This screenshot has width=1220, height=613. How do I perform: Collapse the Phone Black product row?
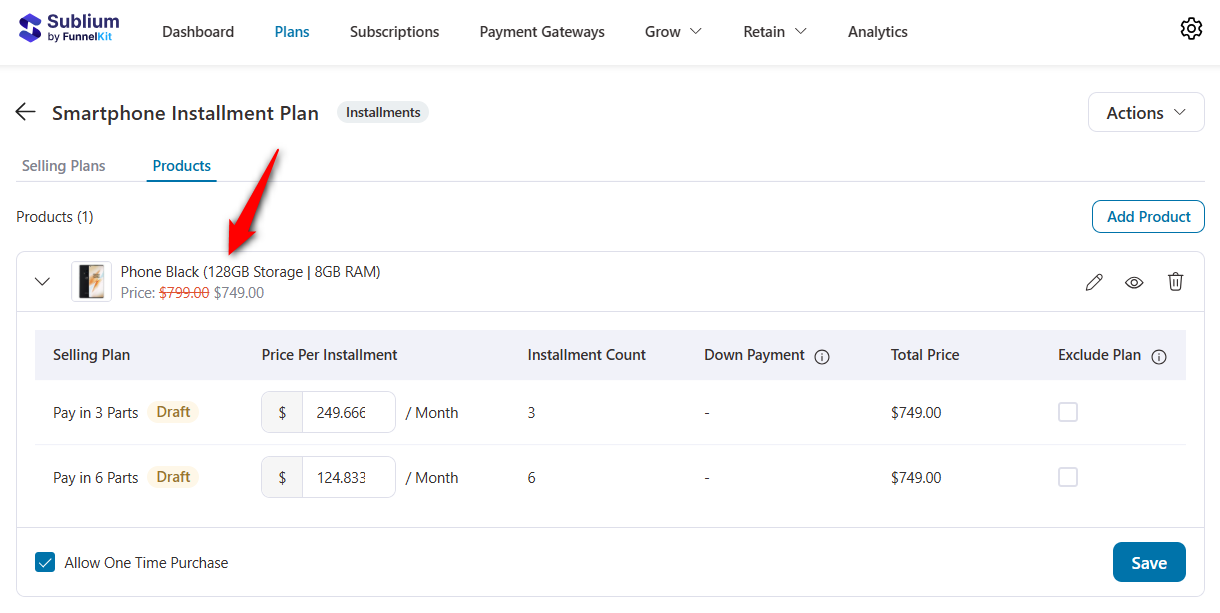pos(42,281)
